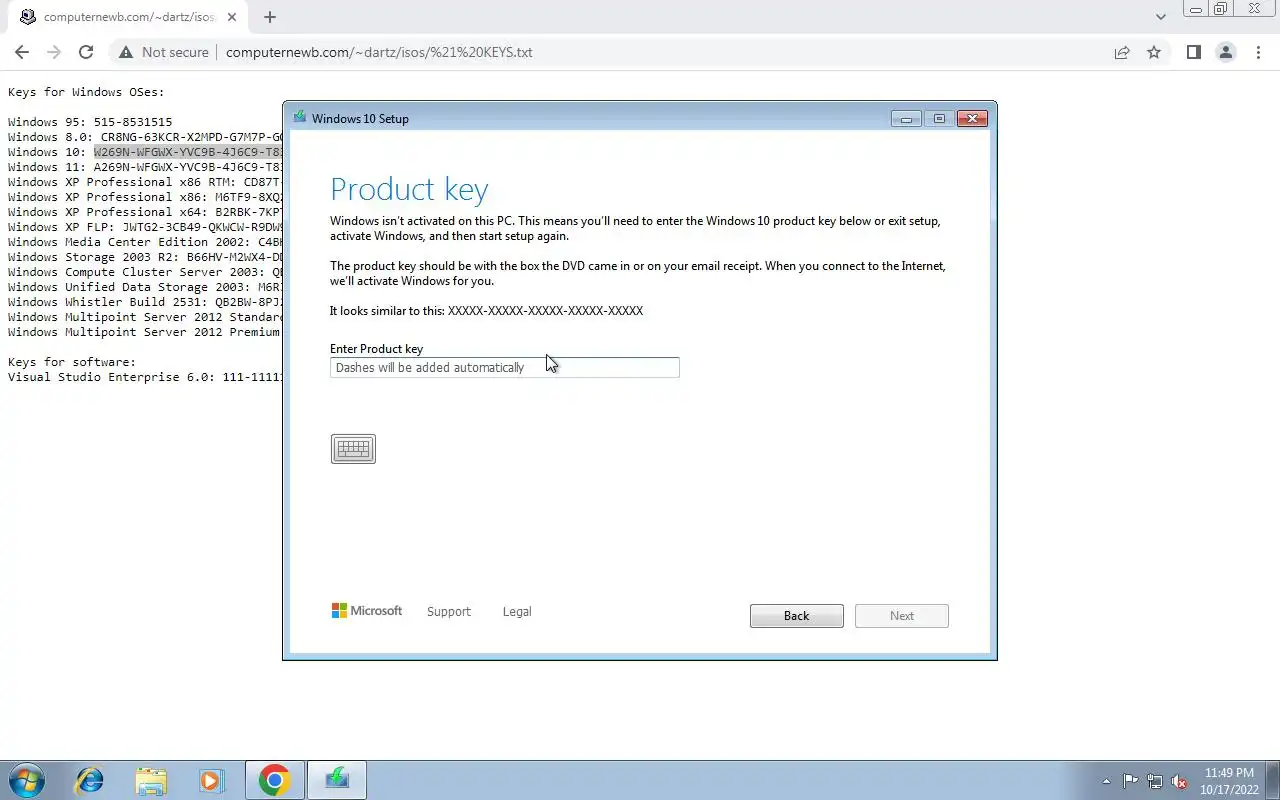Click the Enter Product key field
Image resolution: width=1280 pixels, height=800 pixels.
click(504, 367)
